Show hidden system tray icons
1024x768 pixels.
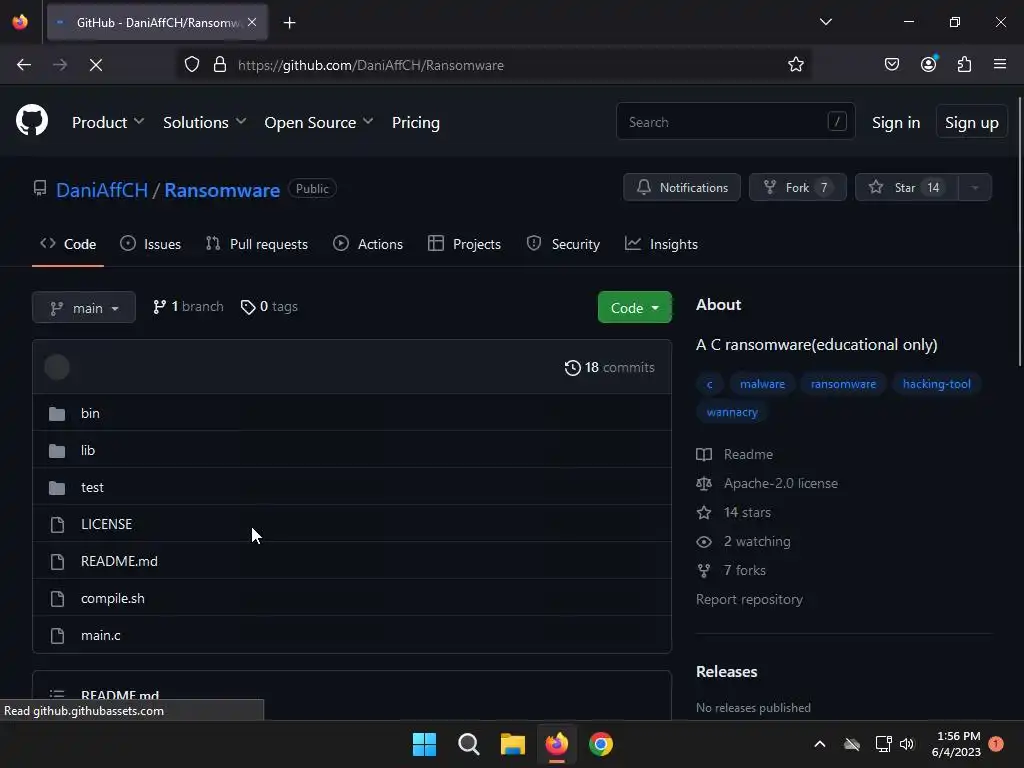click(820, 744)
